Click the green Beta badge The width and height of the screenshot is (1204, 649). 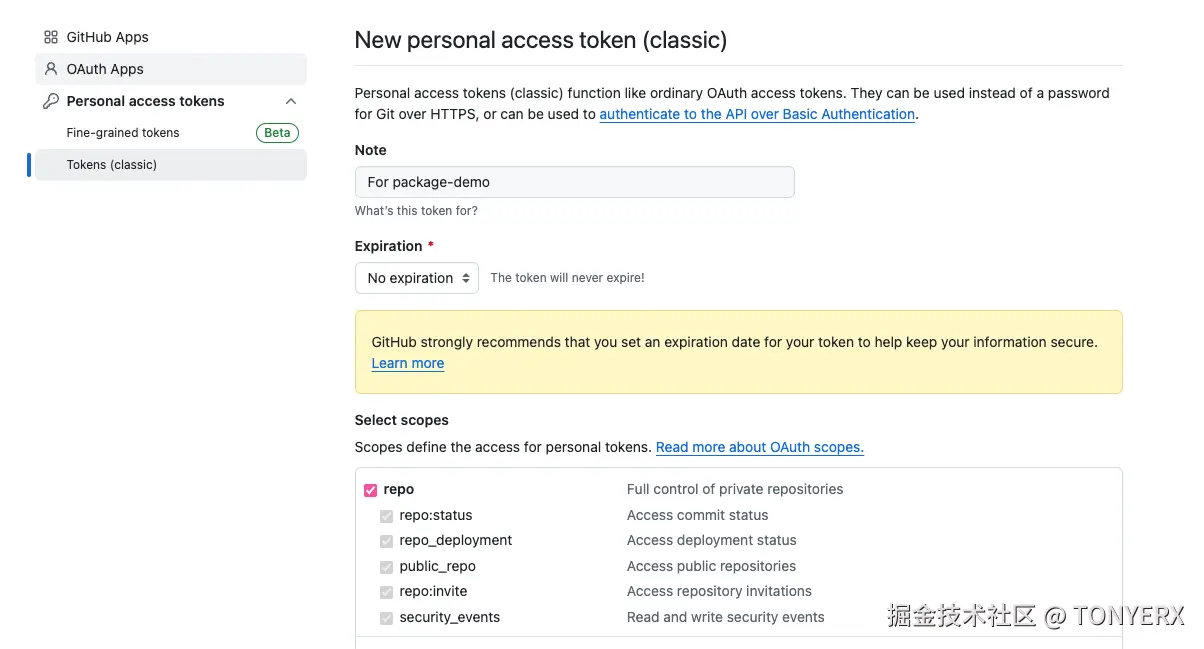coord(277,133)
